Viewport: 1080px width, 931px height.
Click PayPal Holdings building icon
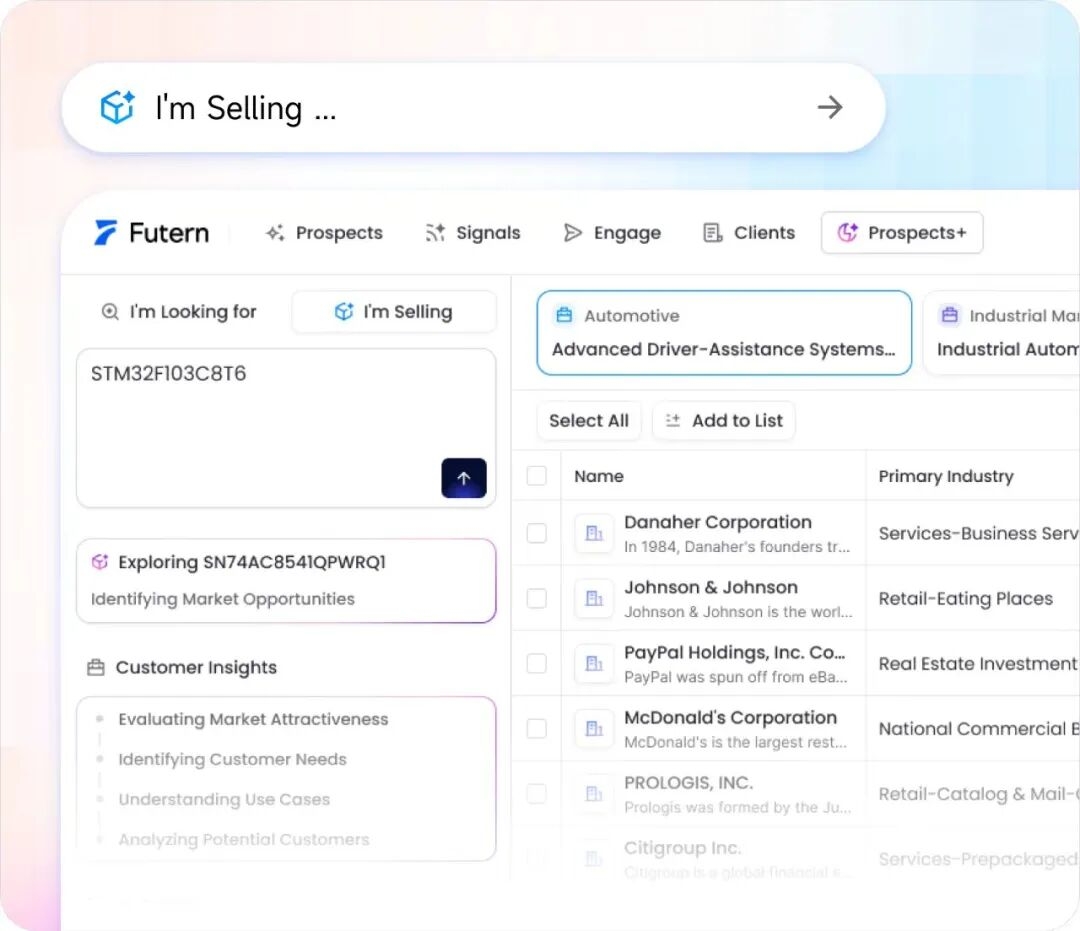[594, 663]
